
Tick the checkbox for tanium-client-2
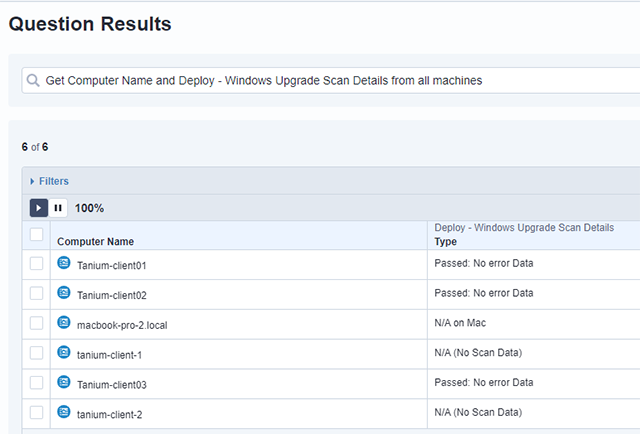pos(37,412)
